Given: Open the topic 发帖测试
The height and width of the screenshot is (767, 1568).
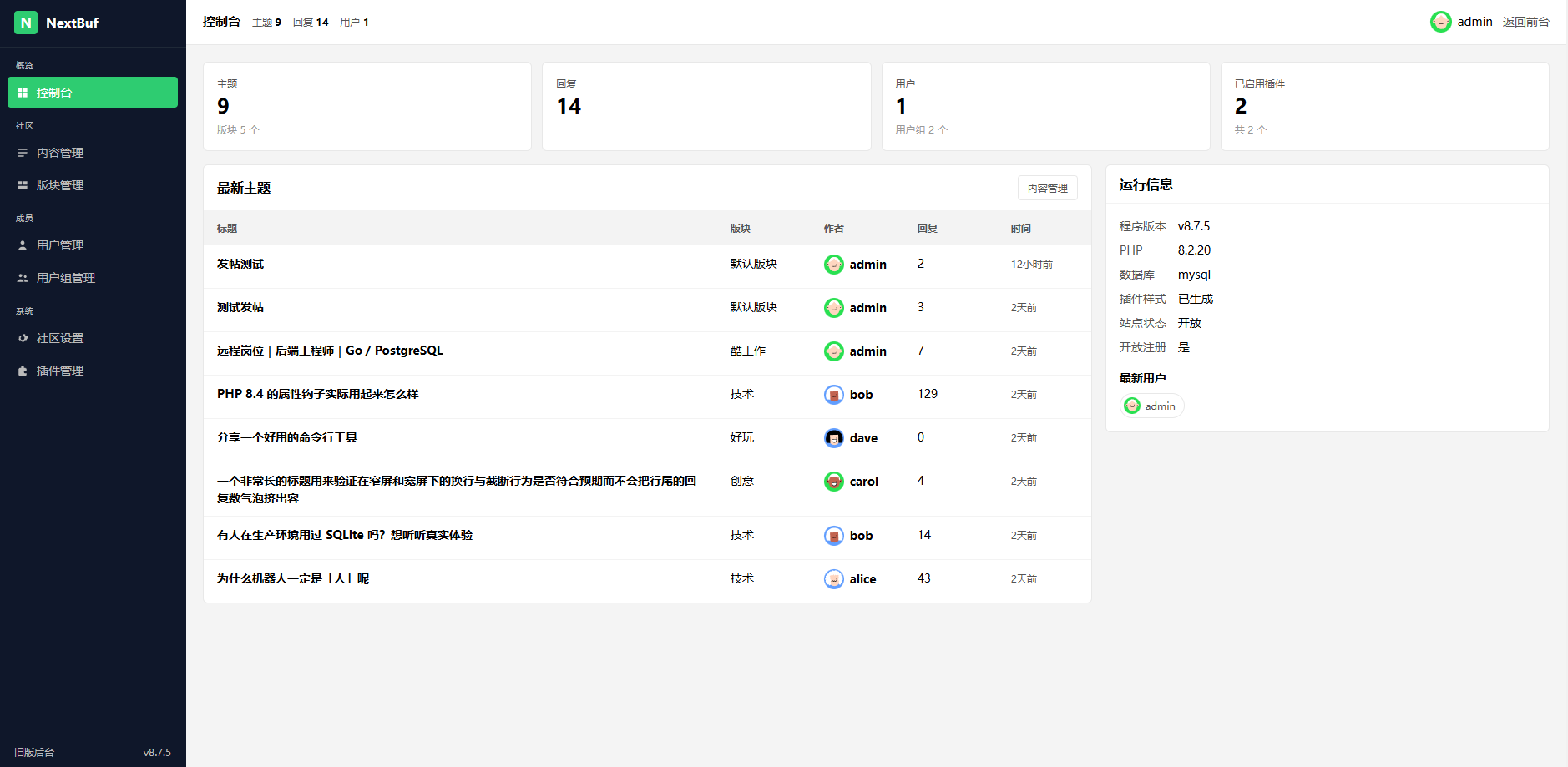Looking at the screenshot, I should (x=240, y=264).
